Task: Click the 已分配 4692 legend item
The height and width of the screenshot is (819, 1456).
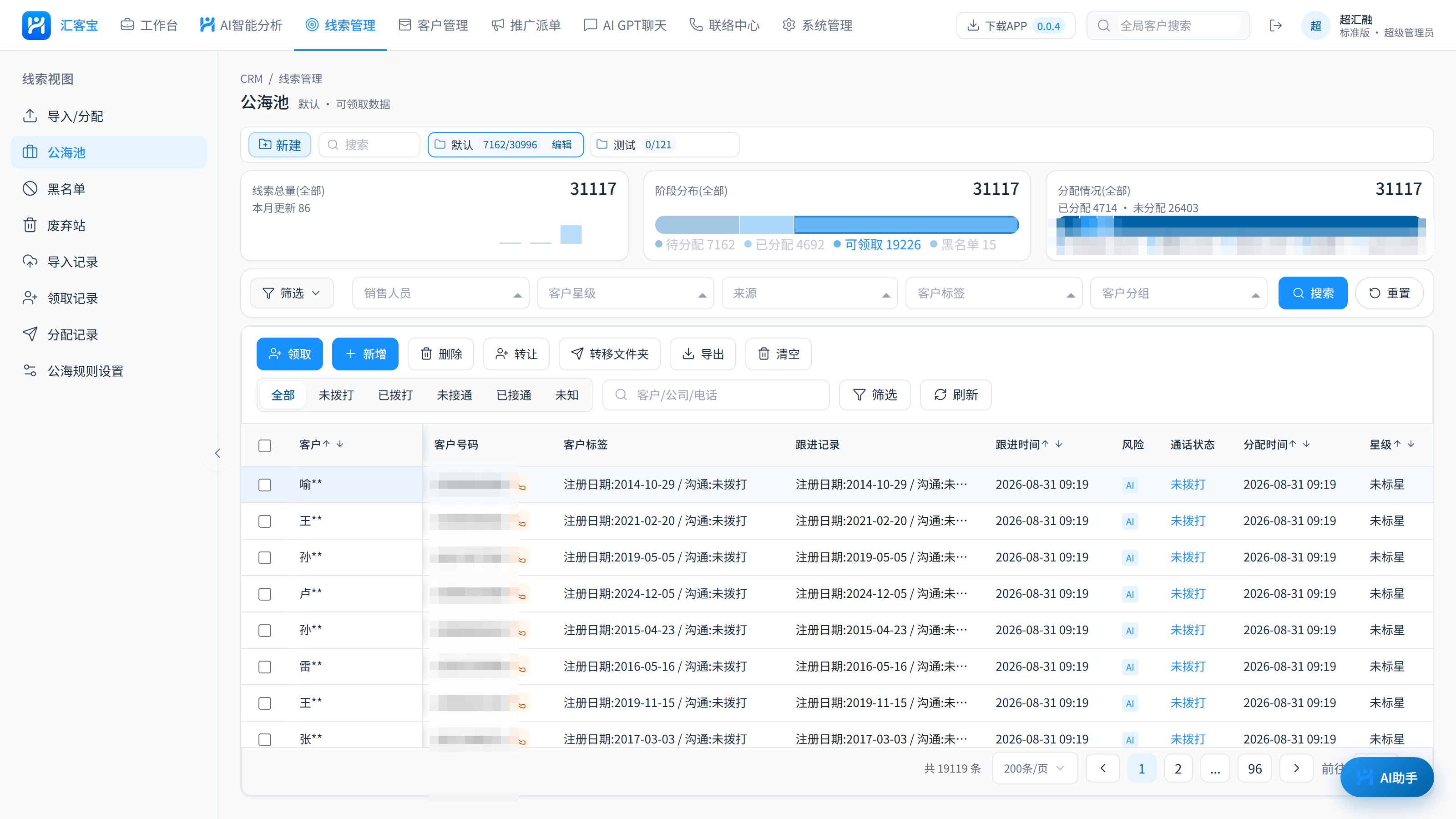Action: coord(784,245)
